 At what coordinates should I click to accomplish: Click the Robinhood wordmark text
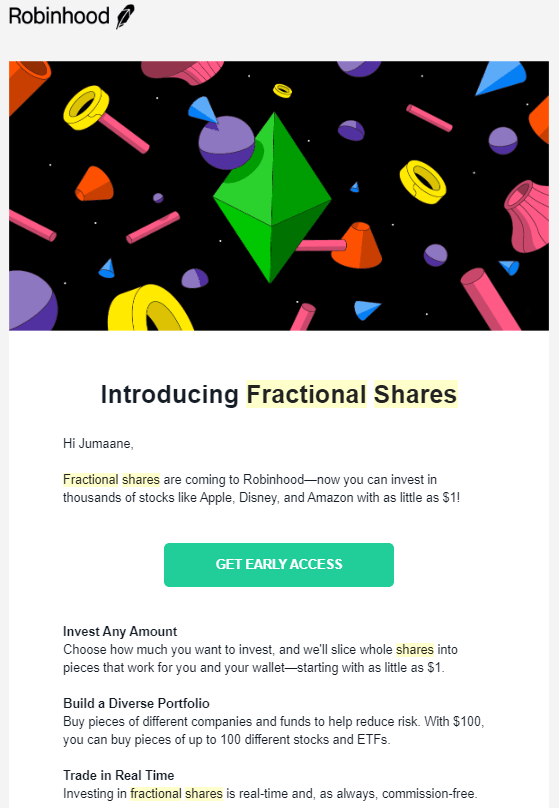59,16
